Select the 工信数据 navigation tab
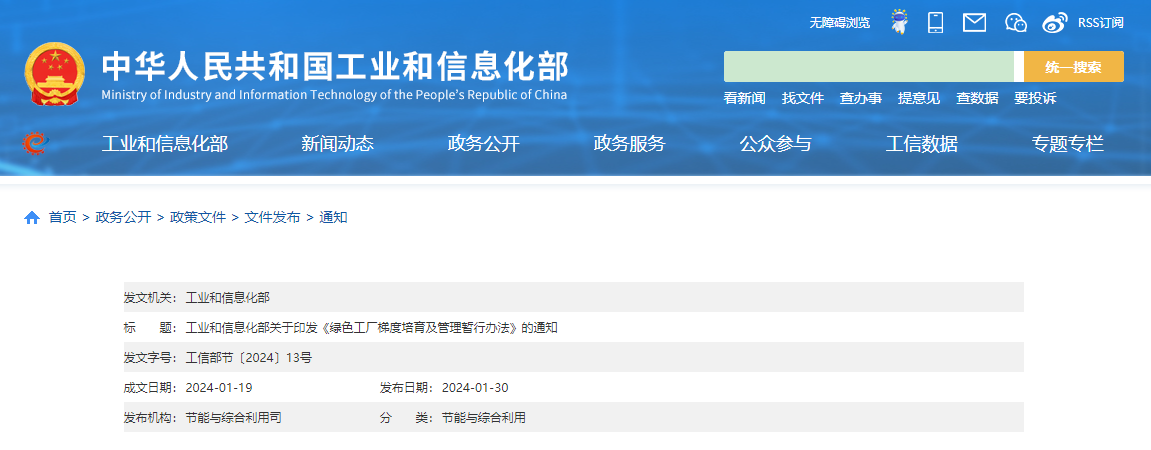The width and height of the screenshot is (1151, 450). 921,144
